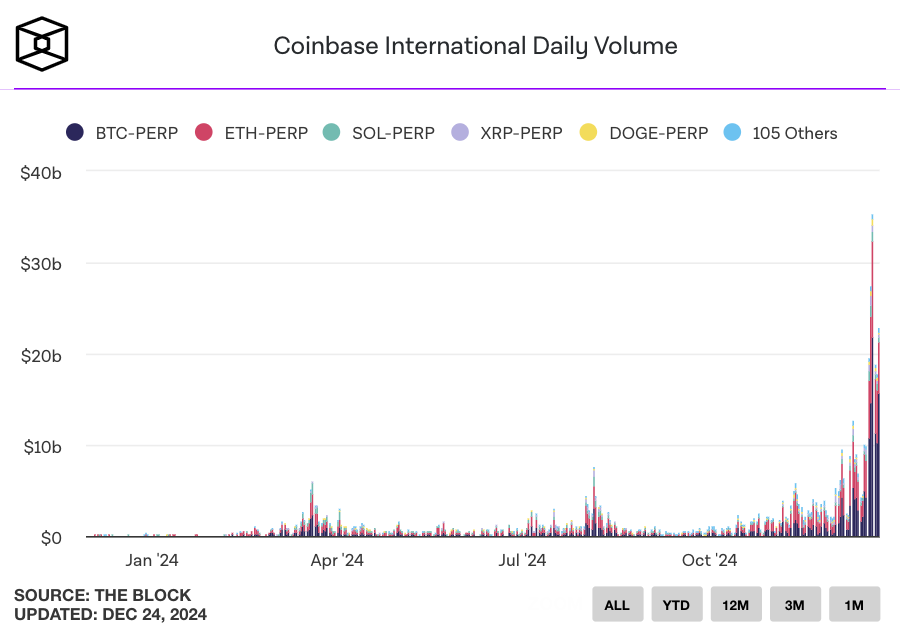900x634 pixels.
Task: Select the 1M range button
Action: point(854,605)
